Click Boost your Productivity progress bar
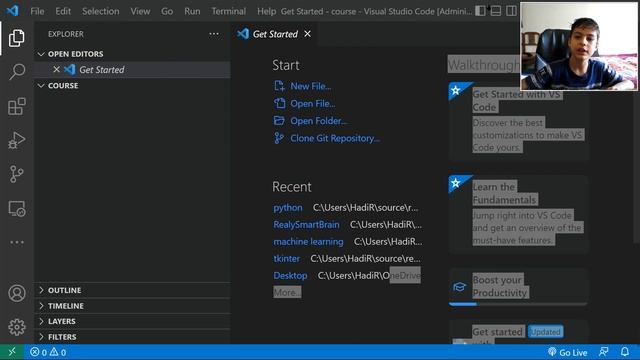This screenshot has height=360, width=640. [518, 304]
